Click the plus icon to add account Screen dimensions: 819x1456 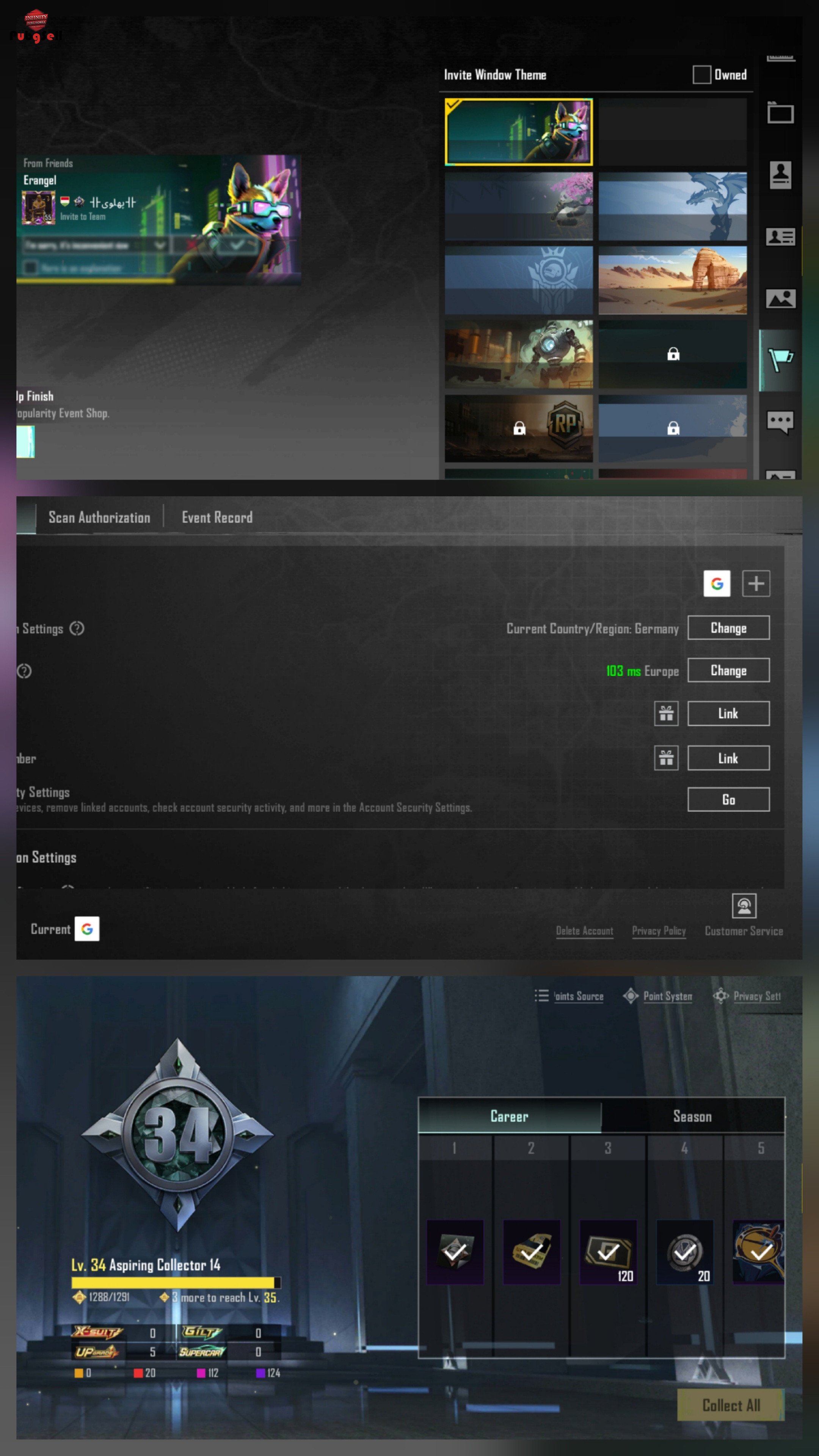click(x=756, y=583)
